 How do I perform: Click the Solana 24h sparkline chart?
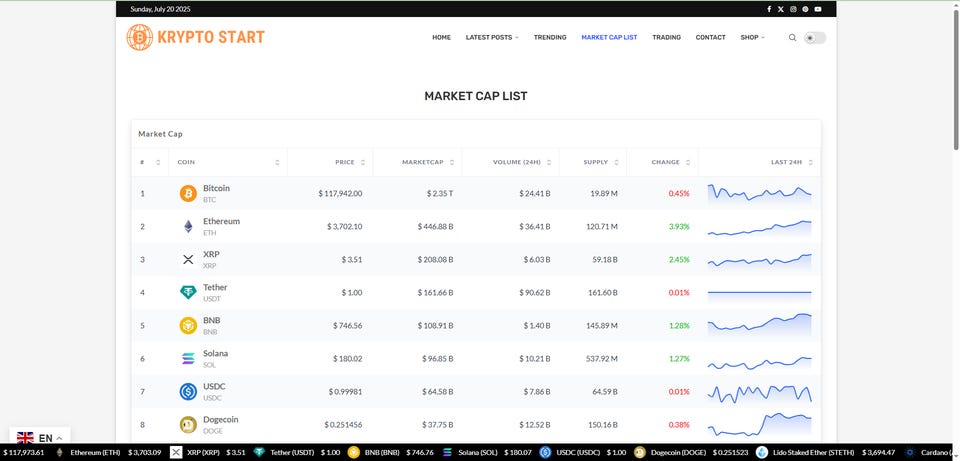[x=759, y=359]
